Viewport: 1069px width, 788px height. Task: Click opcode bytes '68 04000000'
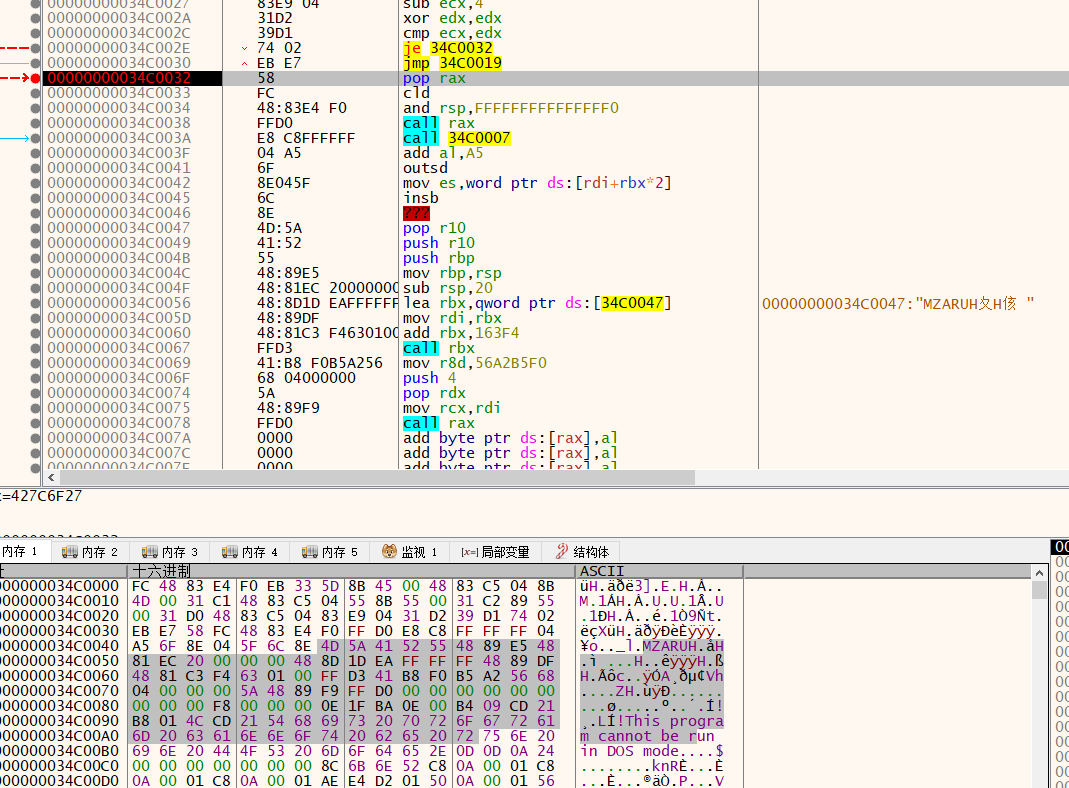305,378
